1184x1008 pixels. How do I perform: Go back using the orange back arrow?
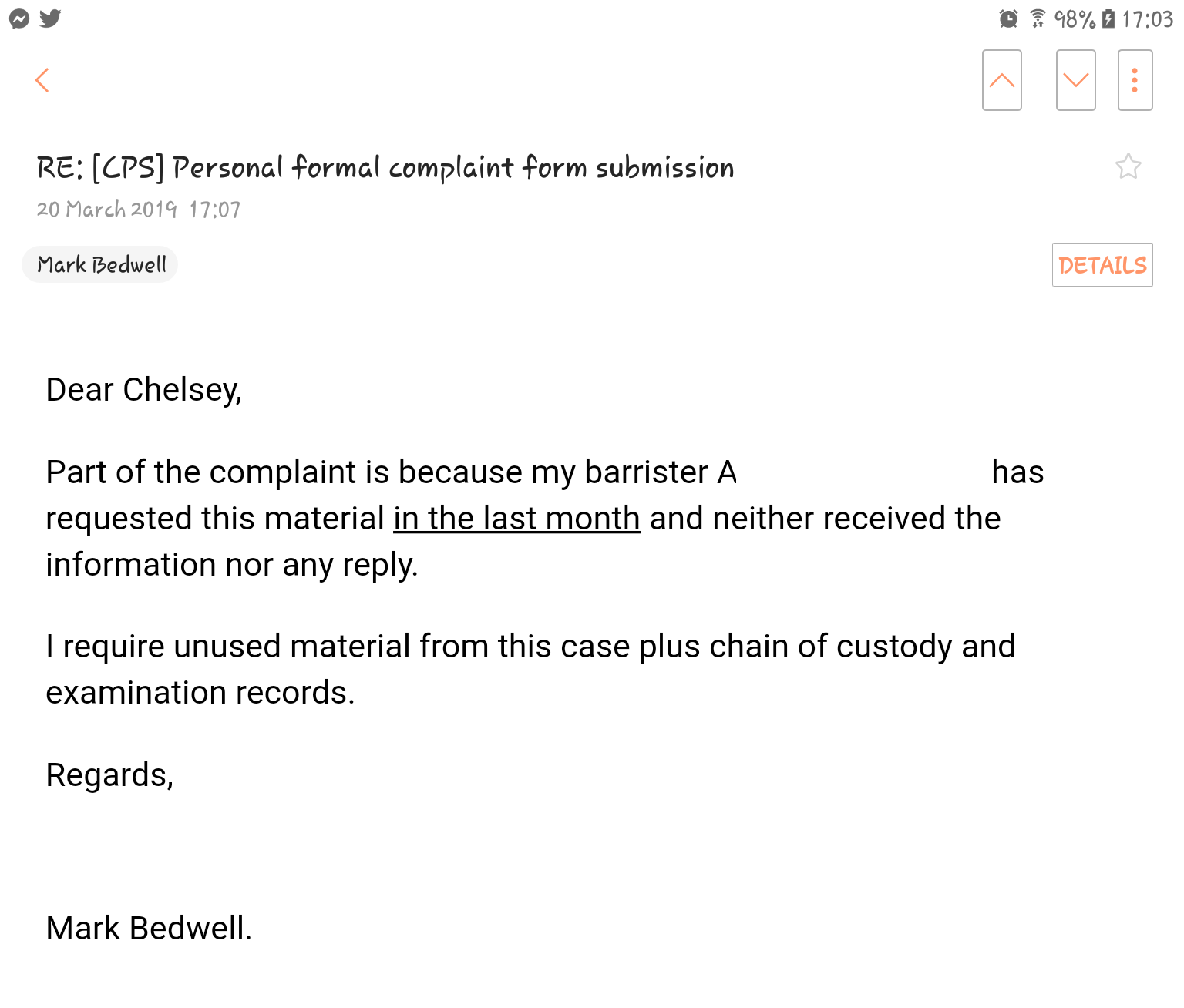click(42, 80)
